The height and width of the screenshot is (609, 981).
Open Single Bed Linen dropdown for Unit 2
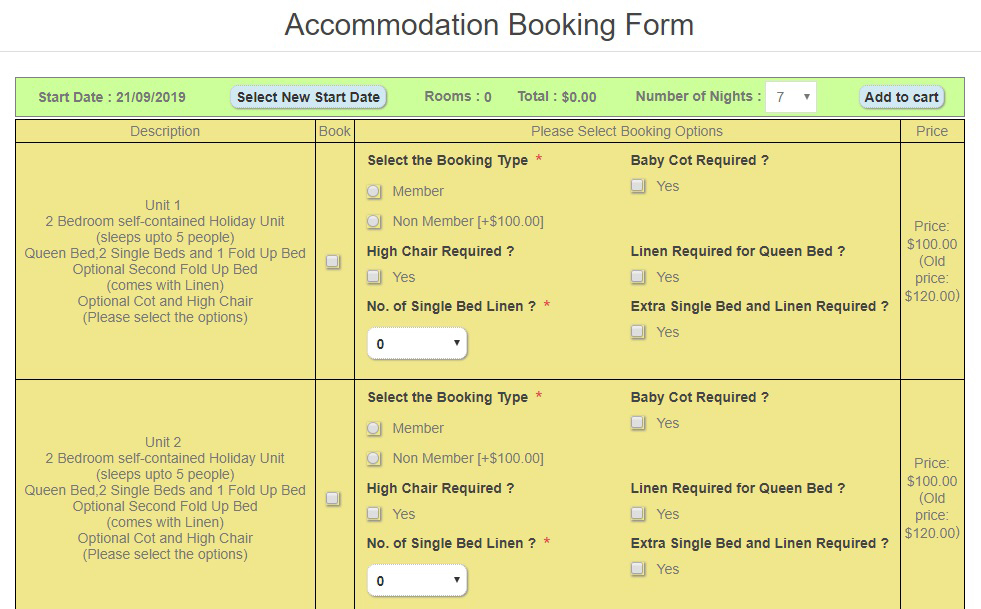click(x=417, y=581)
